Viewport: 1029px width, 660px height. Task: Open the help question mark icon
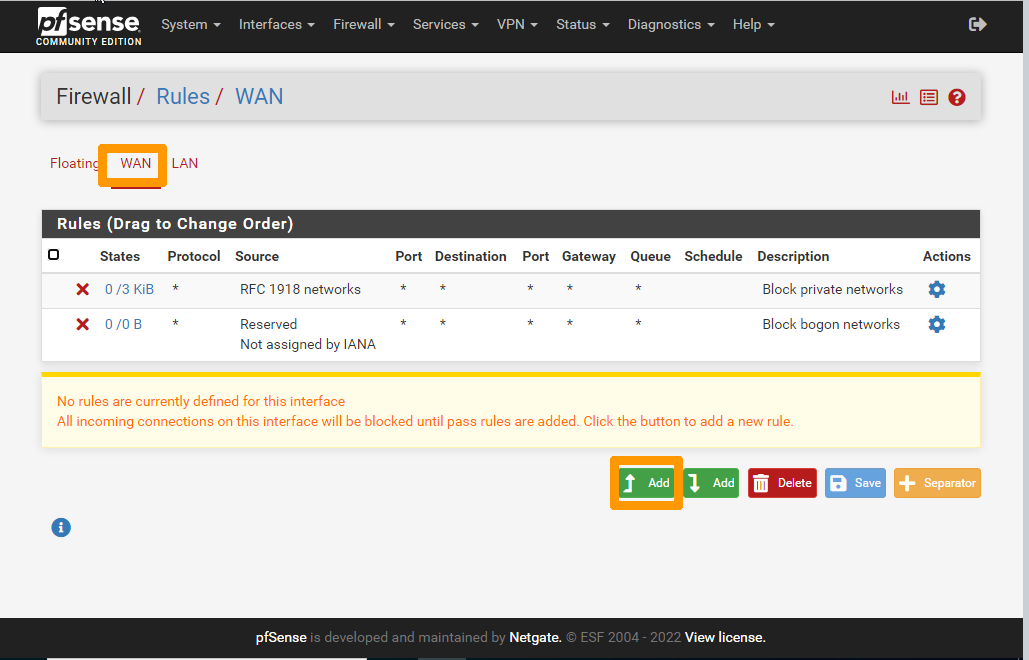956,97
